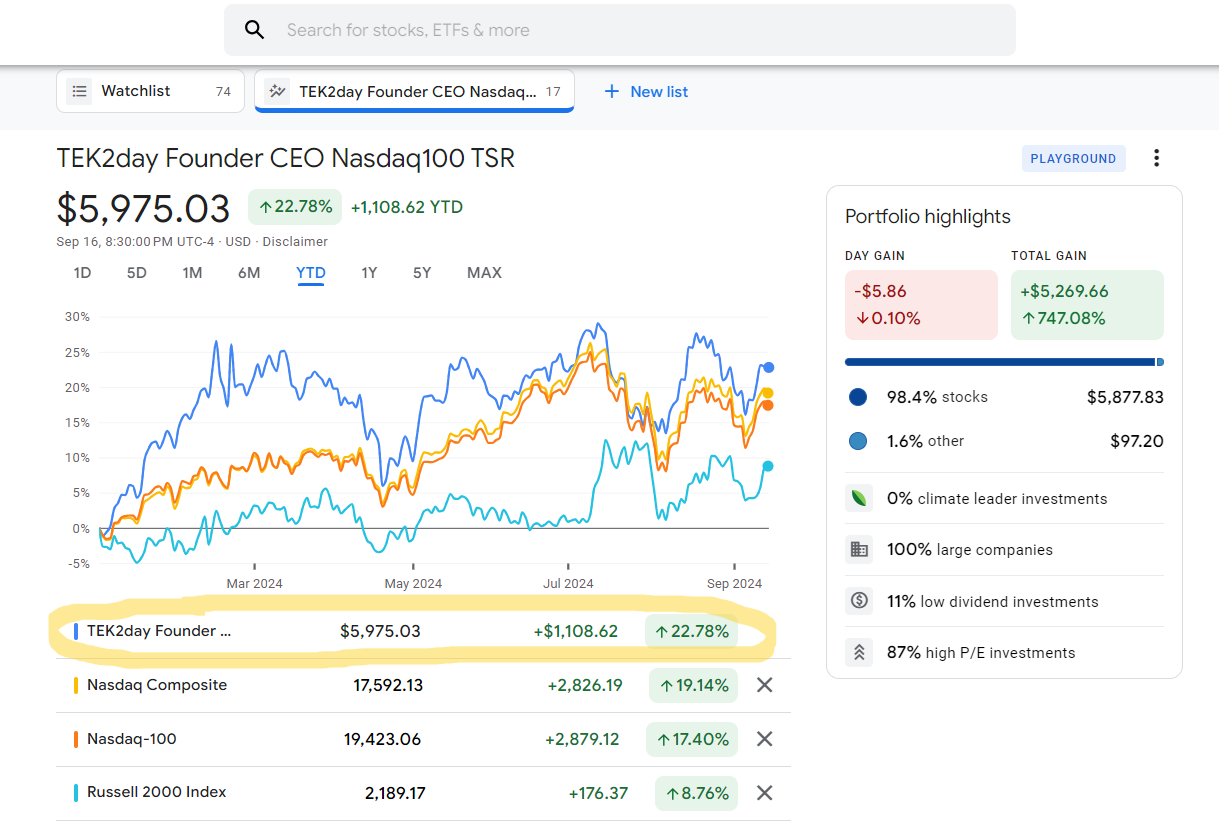Click the day gain -$5.86 card
The image size is (1219, 833).
(x=921, y=305)
